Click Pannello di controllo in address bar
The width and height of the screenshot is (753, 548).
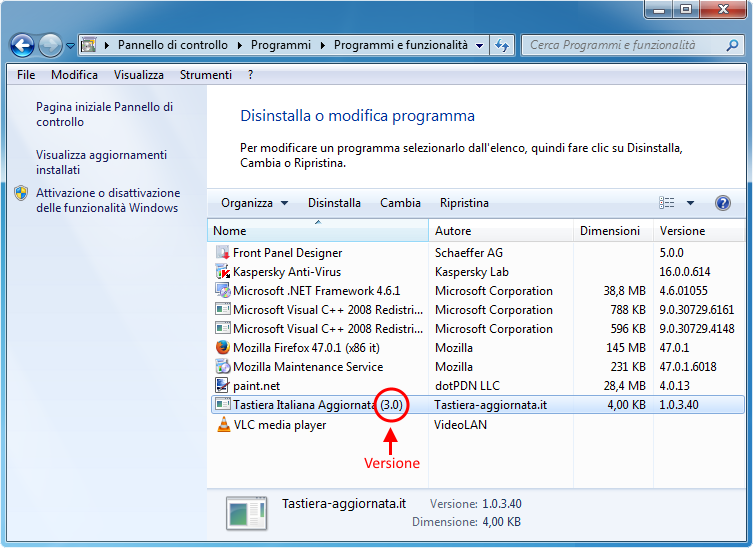[x=173, y=45]
